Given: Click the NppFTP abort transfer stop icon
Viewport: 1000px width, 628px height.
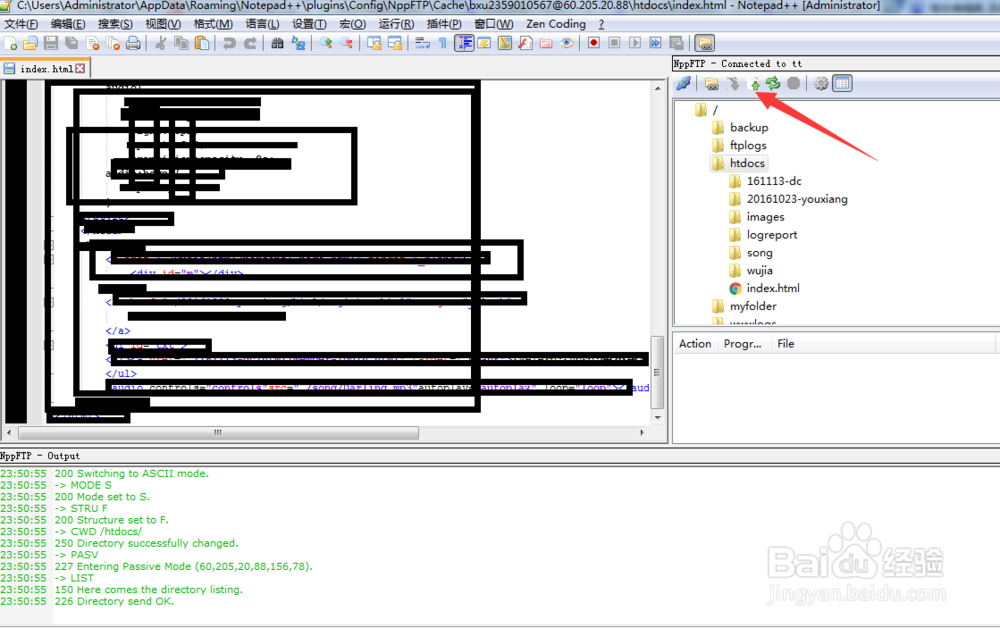Looking at the screenshot, I should tap(794, 83).
